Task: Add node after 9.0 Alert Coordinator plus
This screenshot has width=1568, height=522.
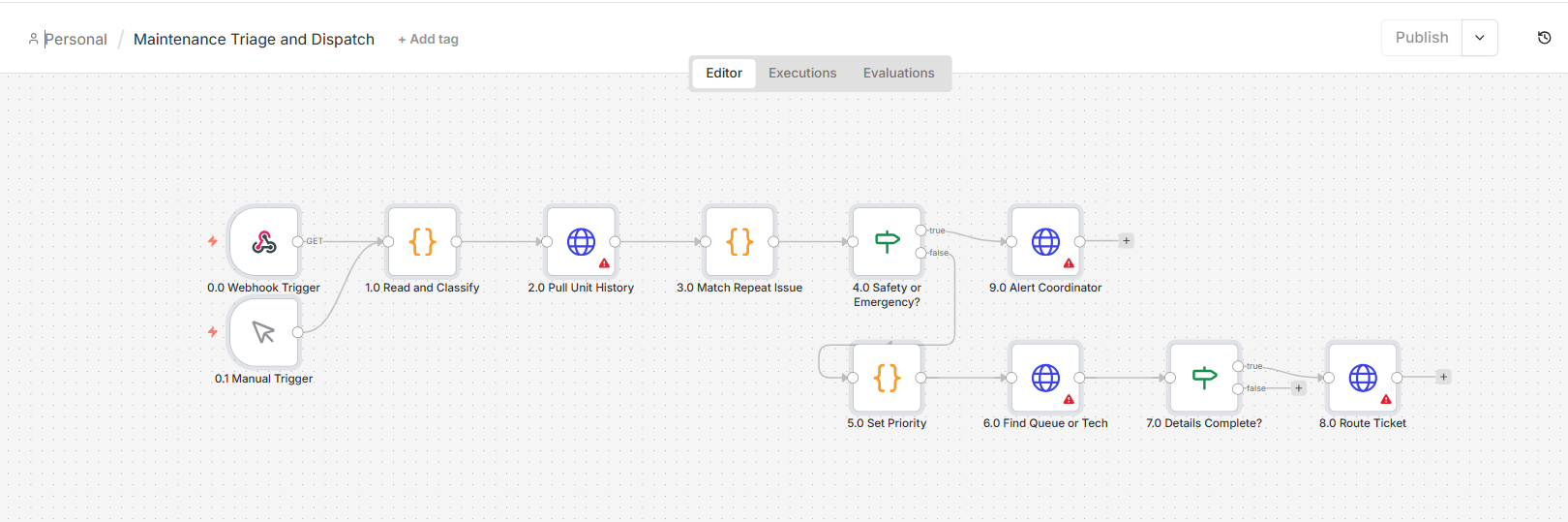Action: coord(1126,241)
